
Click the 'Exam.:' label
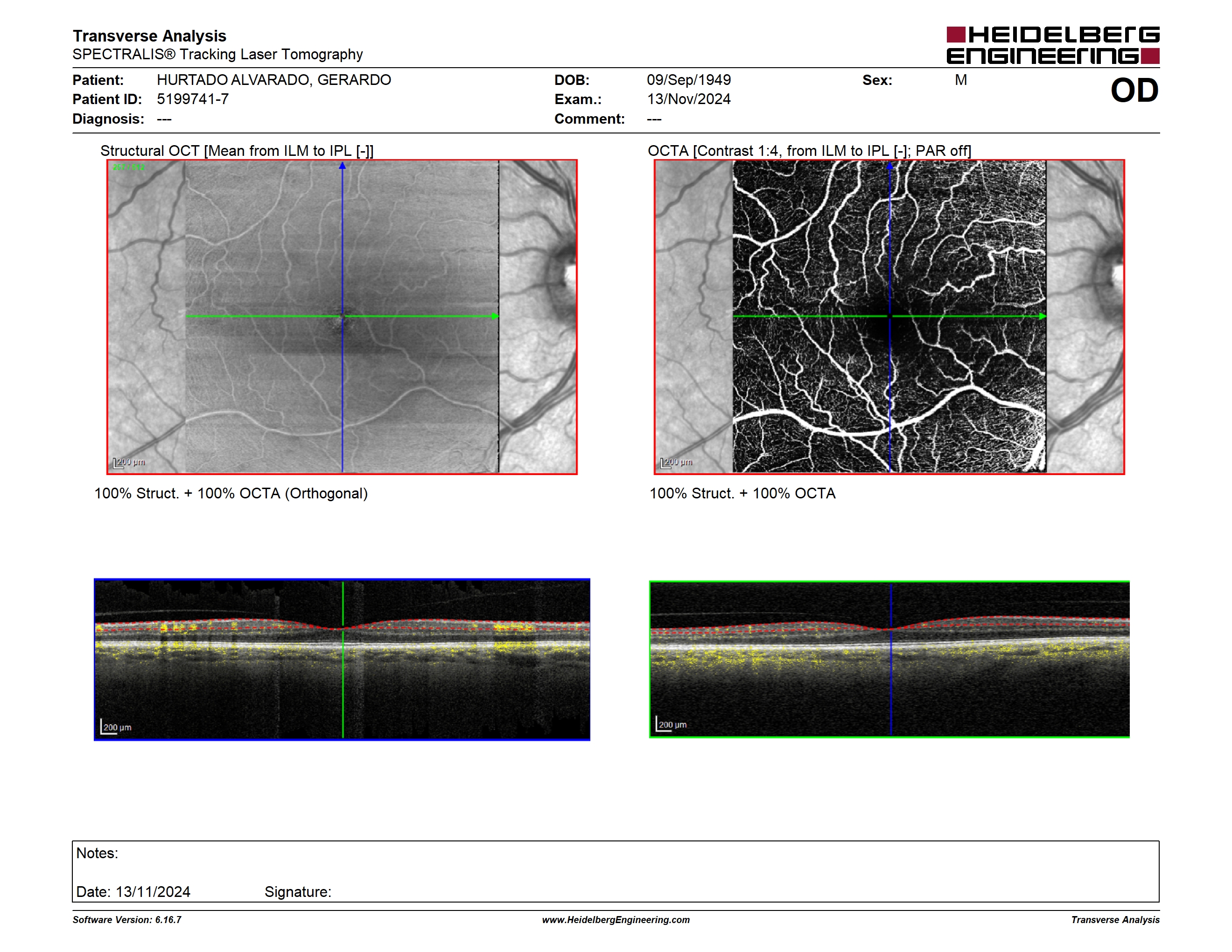point(578,99)
